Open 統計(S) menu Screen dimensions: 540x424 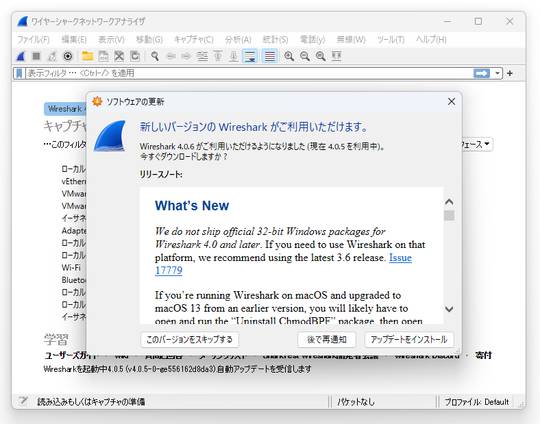click(x=275, y=40)
